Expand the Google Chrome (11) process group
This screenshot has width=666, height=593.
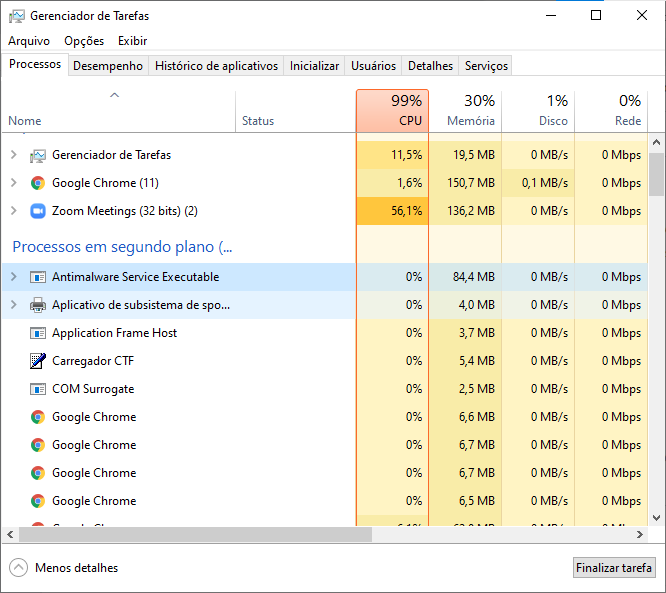point(14,183)
